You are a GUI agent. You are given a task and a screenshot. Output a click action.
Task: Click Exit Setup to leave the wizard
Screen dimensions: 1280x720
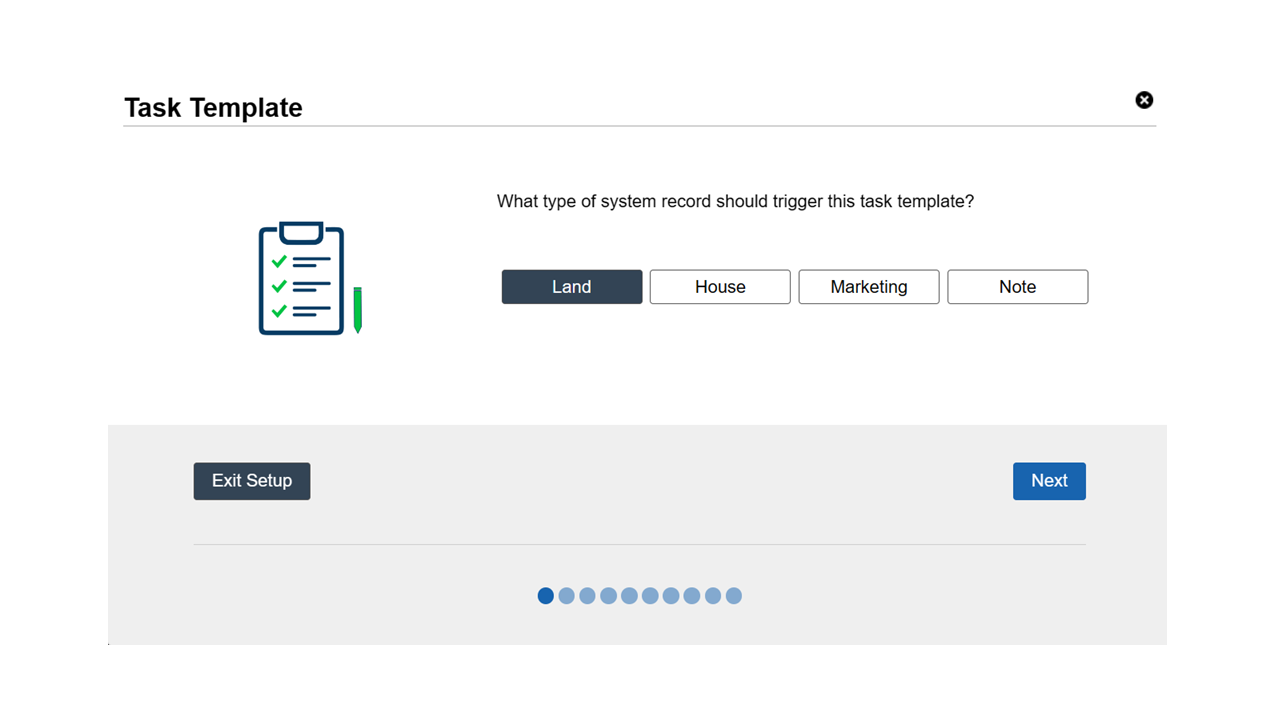[x=251, y=481]
